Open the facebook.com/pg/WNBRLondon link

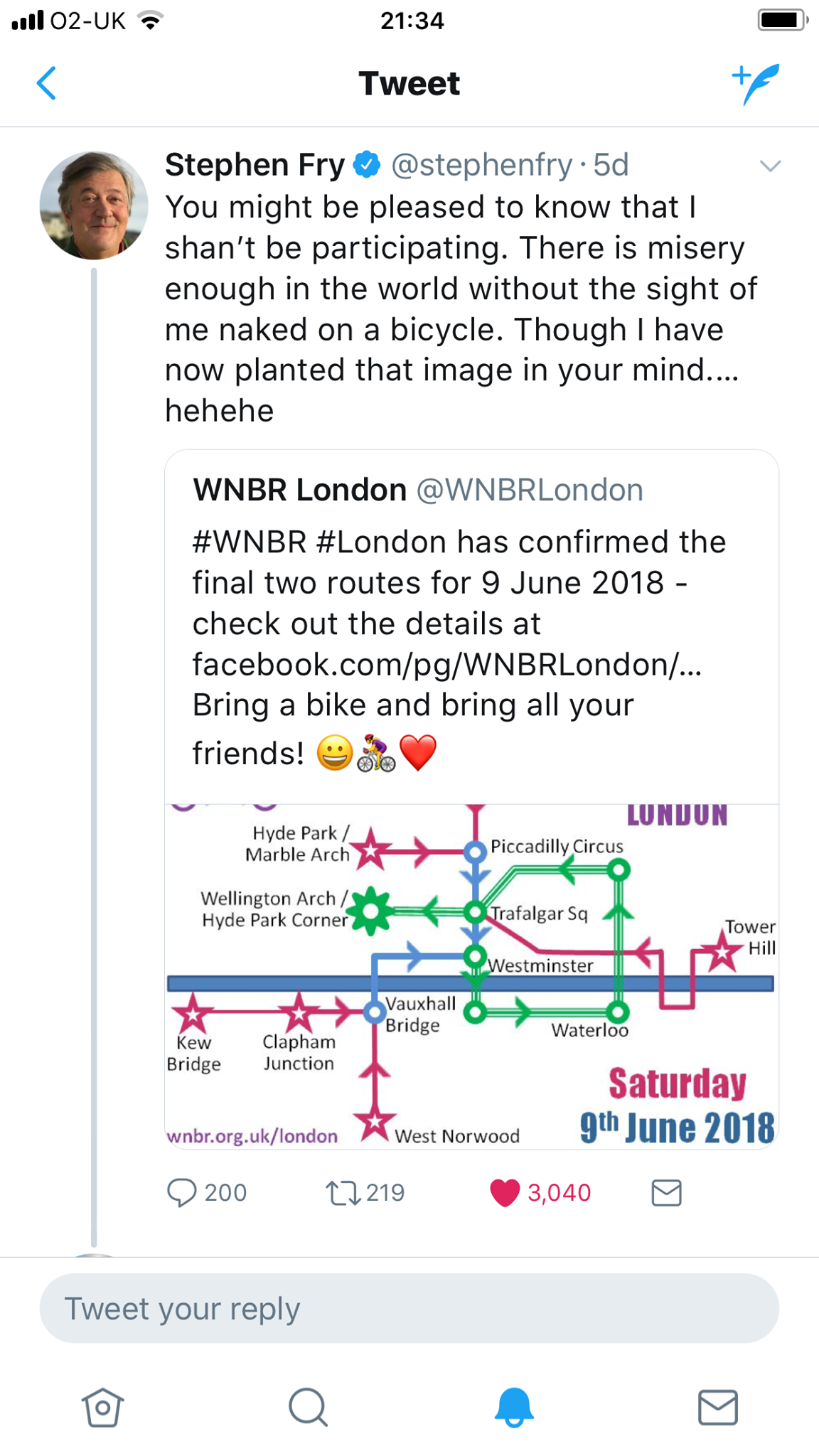tap(446, 665)
